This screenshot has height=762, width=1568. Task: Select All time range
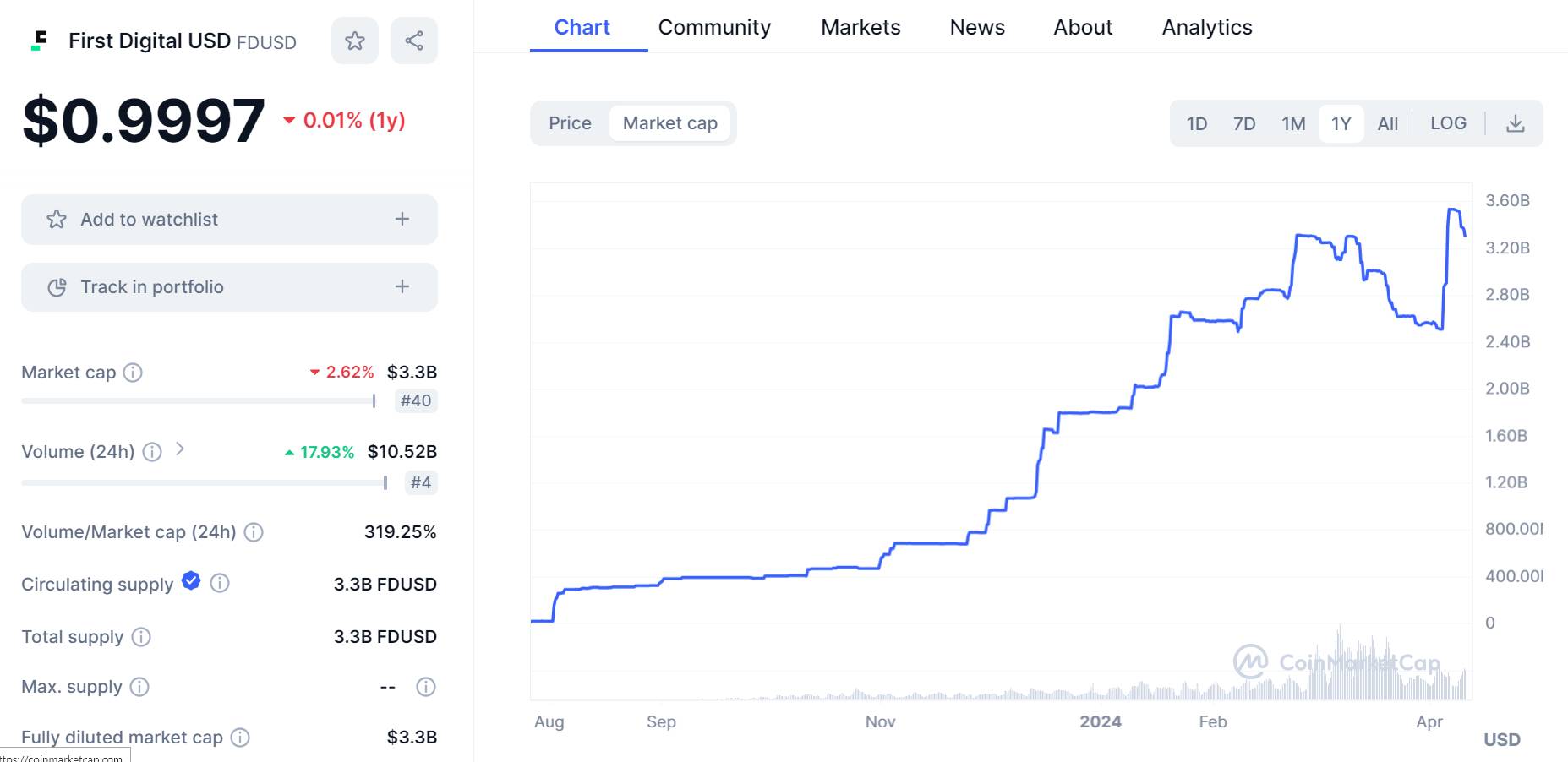pyautogui.click(x=1388, y=124)
